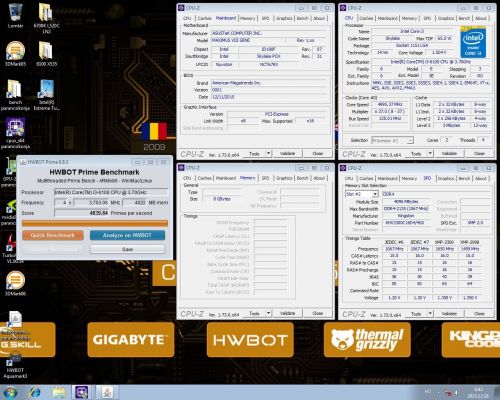
Task: Click the 'XMP 2.0' SPD Ext. value
Action: (x=475, y=223)
